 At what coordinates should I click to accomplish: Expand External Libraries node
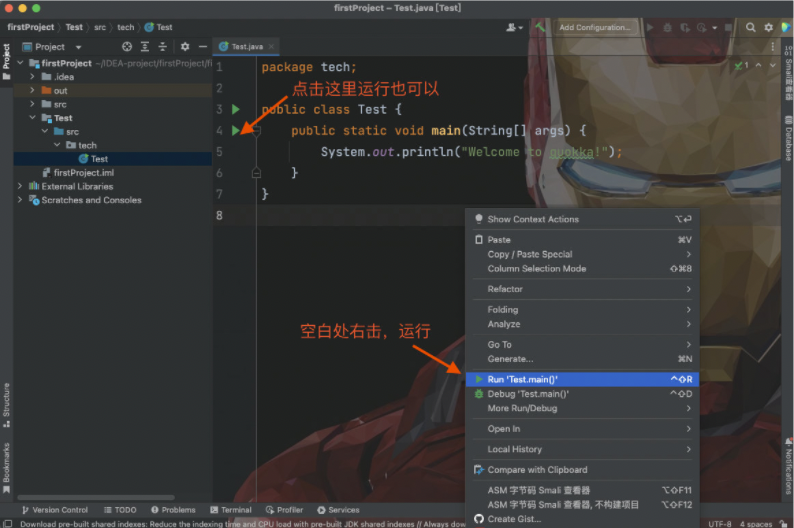(x=20, y=186)
